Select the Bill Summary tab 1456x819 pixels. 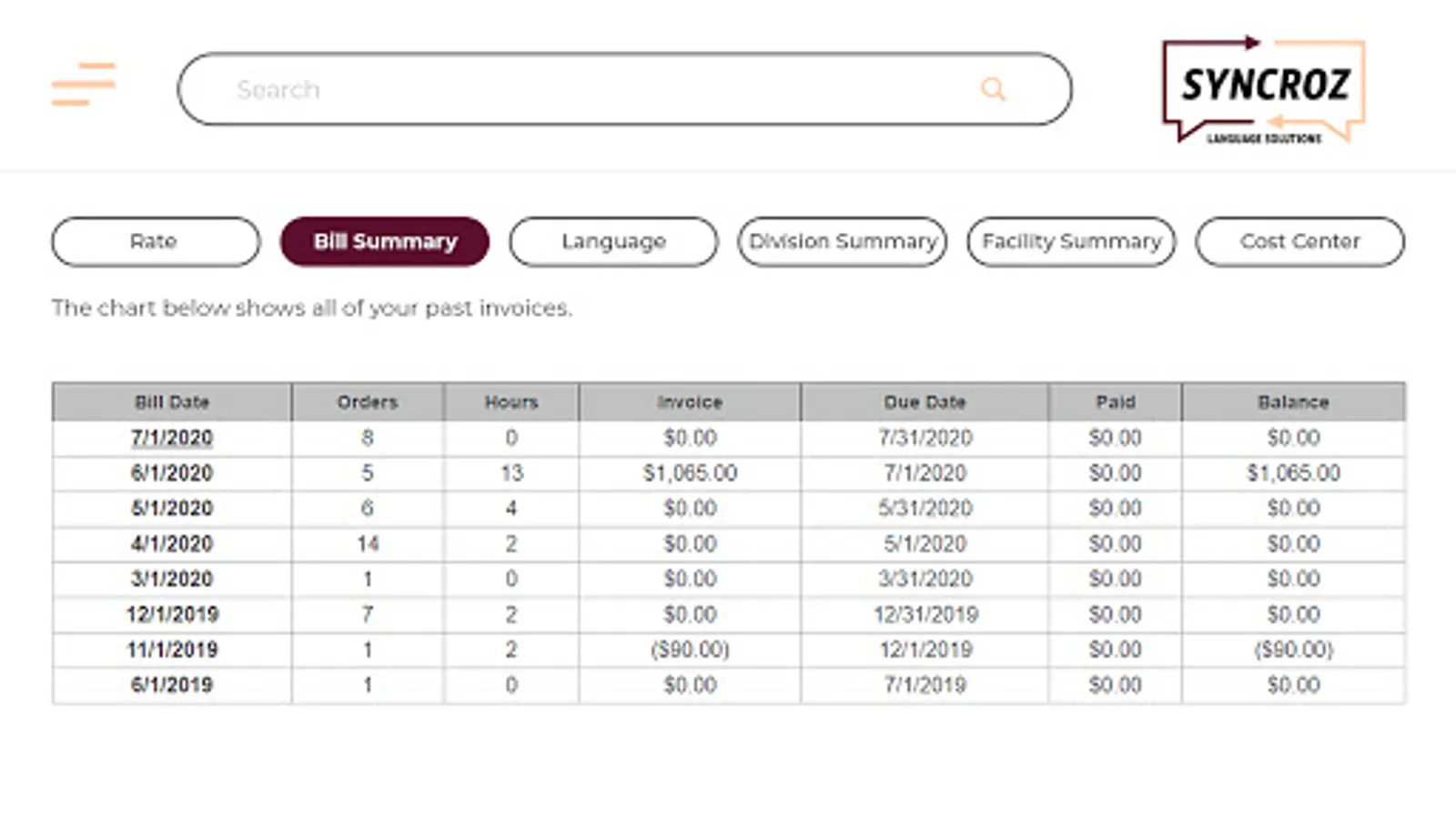[385, 241]
